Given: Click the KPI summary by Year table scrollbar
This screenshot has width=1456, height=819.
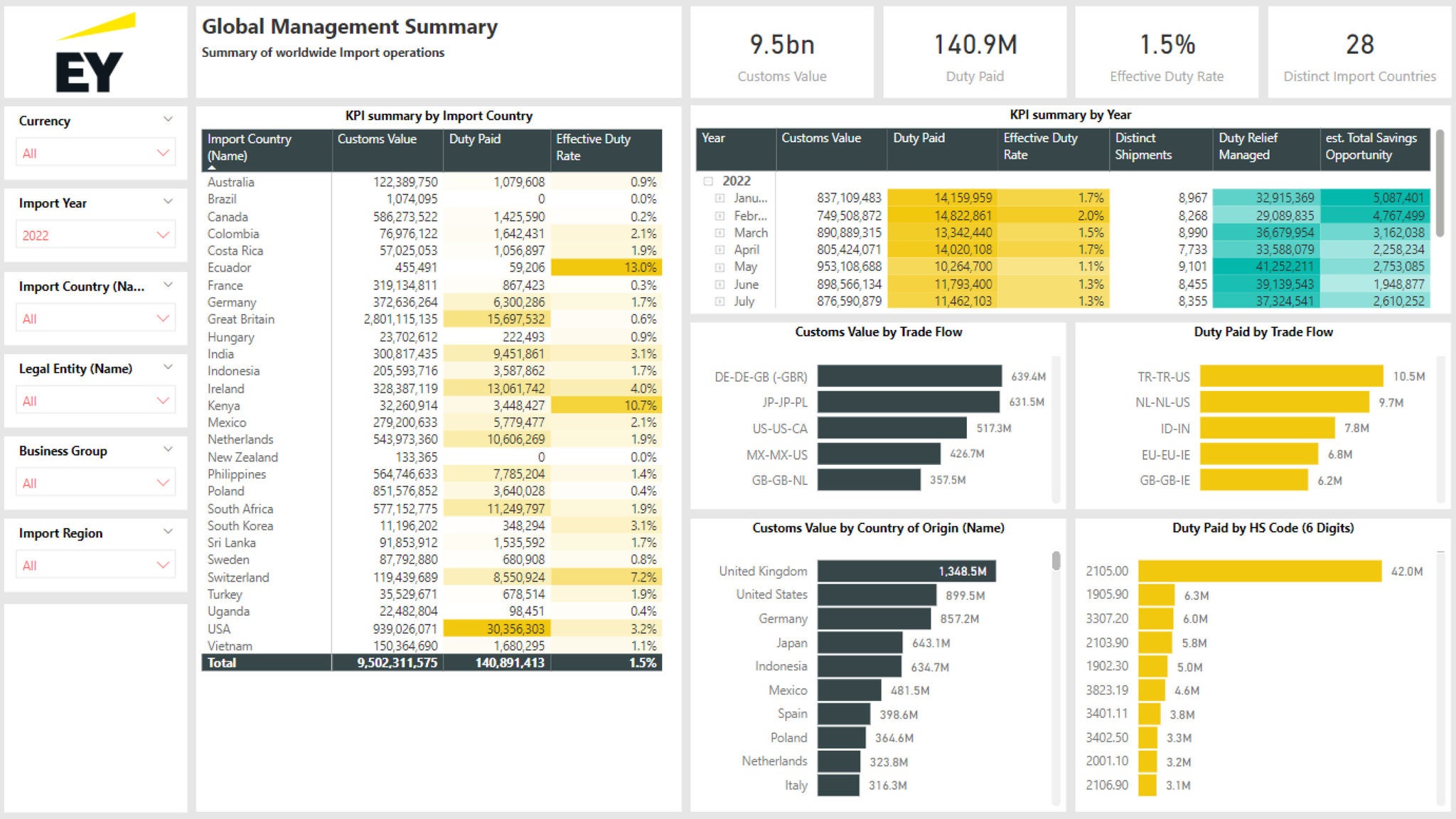Looking at the screenshot, I should pyautogui.click(x=1440, y=183).
